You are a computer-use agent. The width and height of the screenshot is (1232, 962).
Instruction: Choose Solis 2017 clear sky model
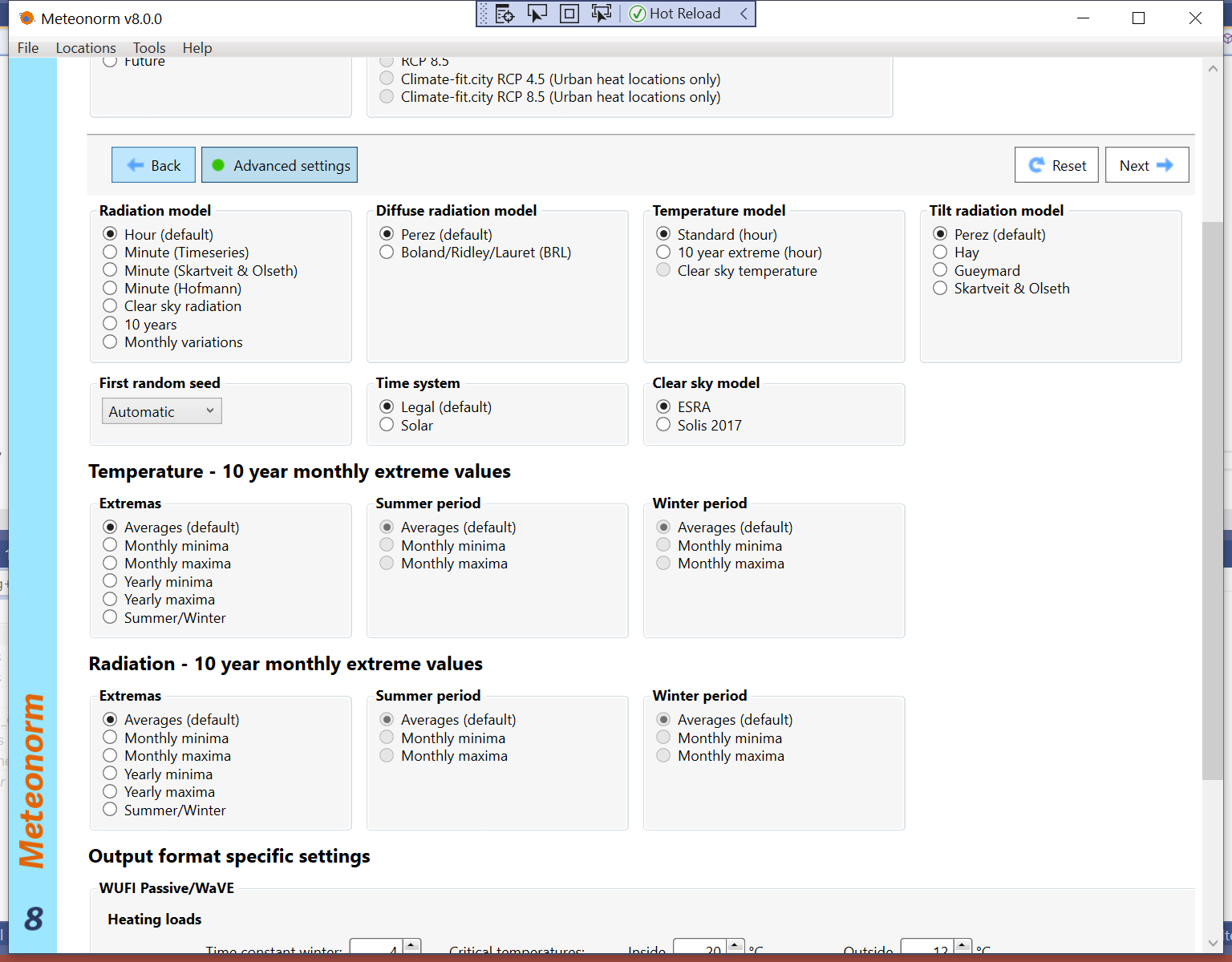[x=664, y=425]
